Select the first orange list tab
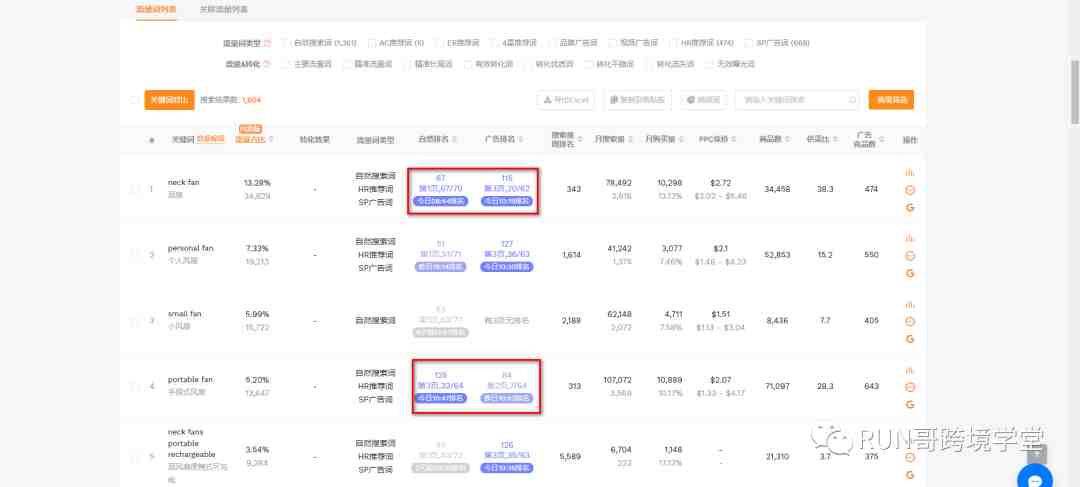The width and height of the screenshot is (1080, 487). point(157,9)
